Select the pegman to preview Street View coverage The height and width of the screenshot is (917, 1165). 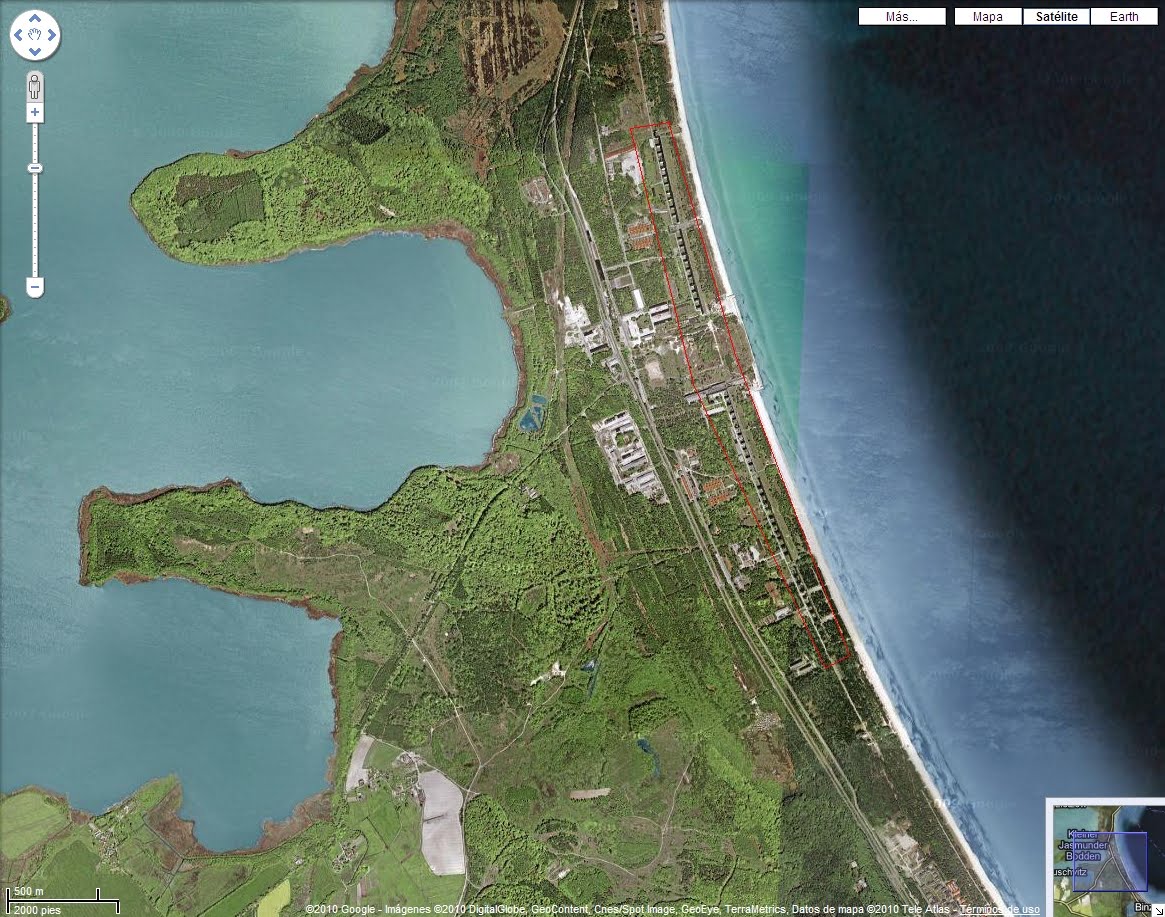[35, 86]
